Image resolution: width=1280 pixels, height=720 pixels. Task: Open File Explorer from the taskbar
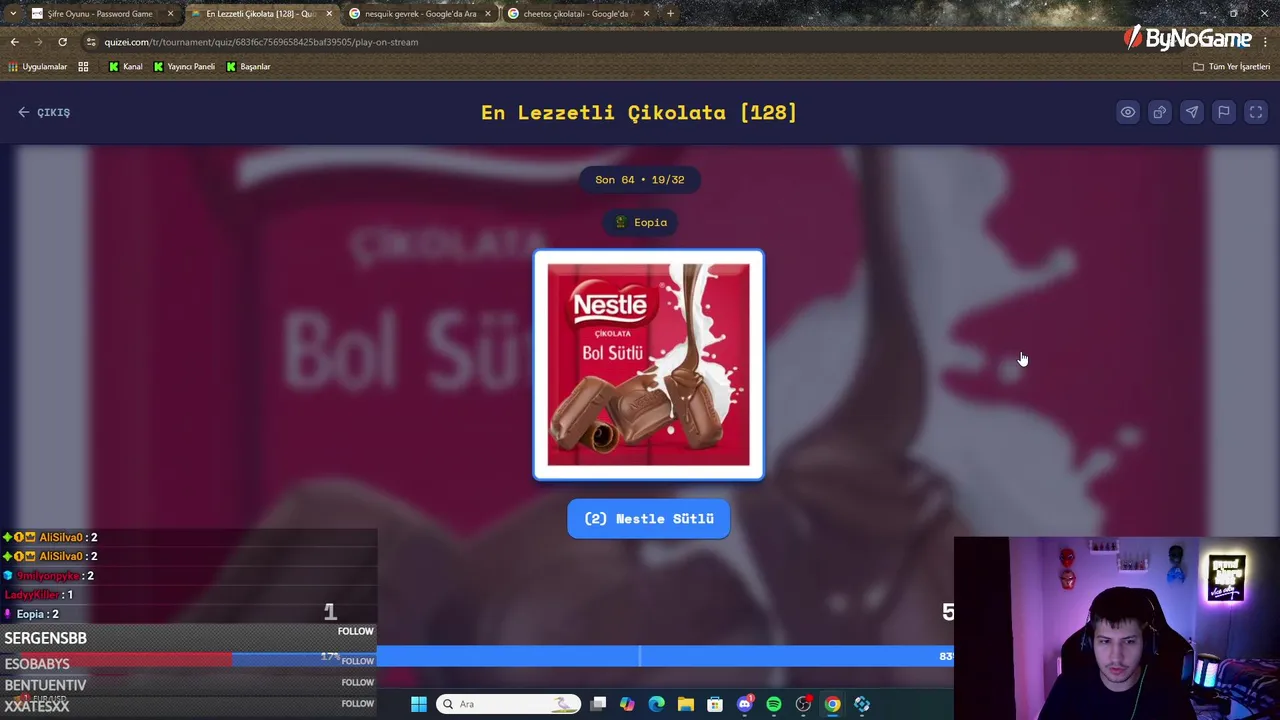[x=685, y=704]
